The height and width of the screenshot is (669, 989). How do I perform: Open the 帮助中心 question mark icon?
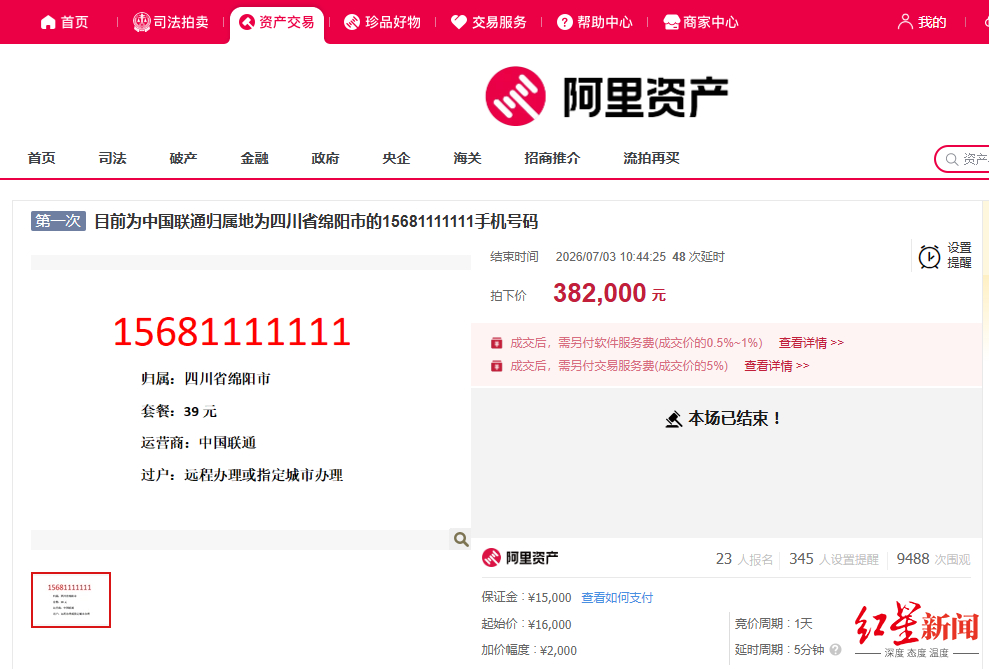point(564,23)
